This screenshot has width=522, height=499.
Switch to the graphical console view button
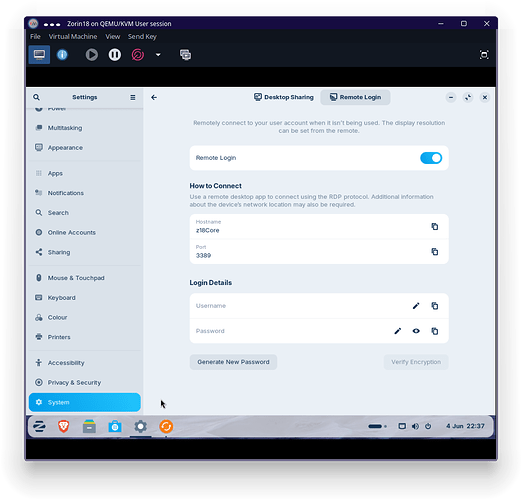[39, 55]
